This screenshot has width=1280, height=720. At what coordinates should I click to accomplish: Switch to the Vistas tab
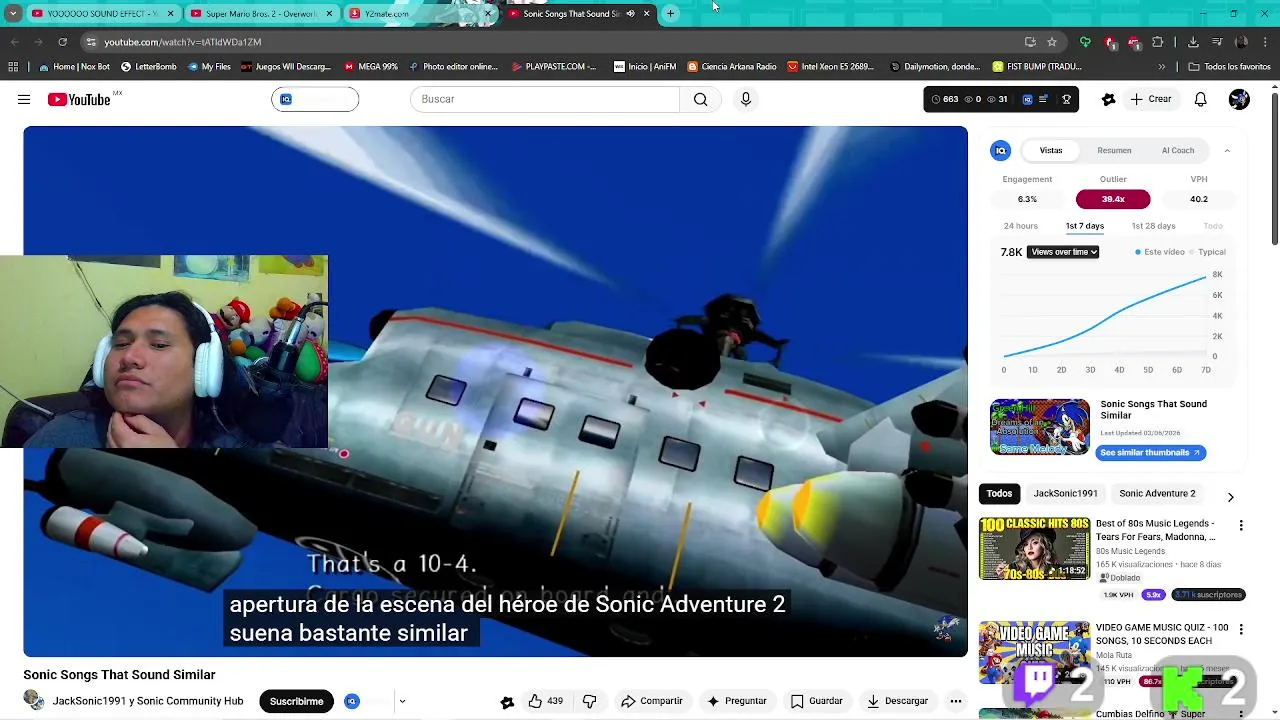point(1051,151)
